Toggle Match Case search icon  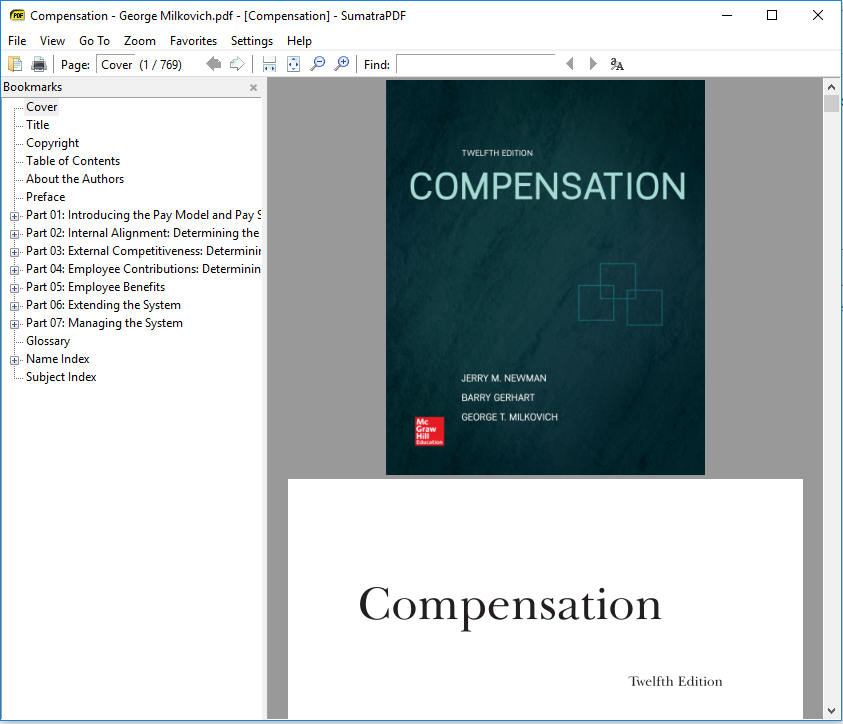tap(617, 64)
